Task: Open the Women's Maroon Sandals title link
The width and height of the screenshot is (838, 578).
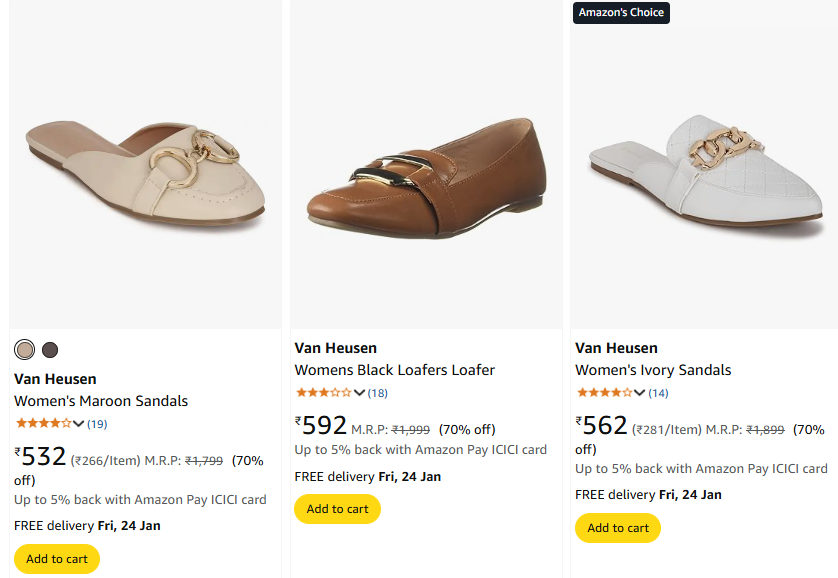Action: tap(101, 401)
